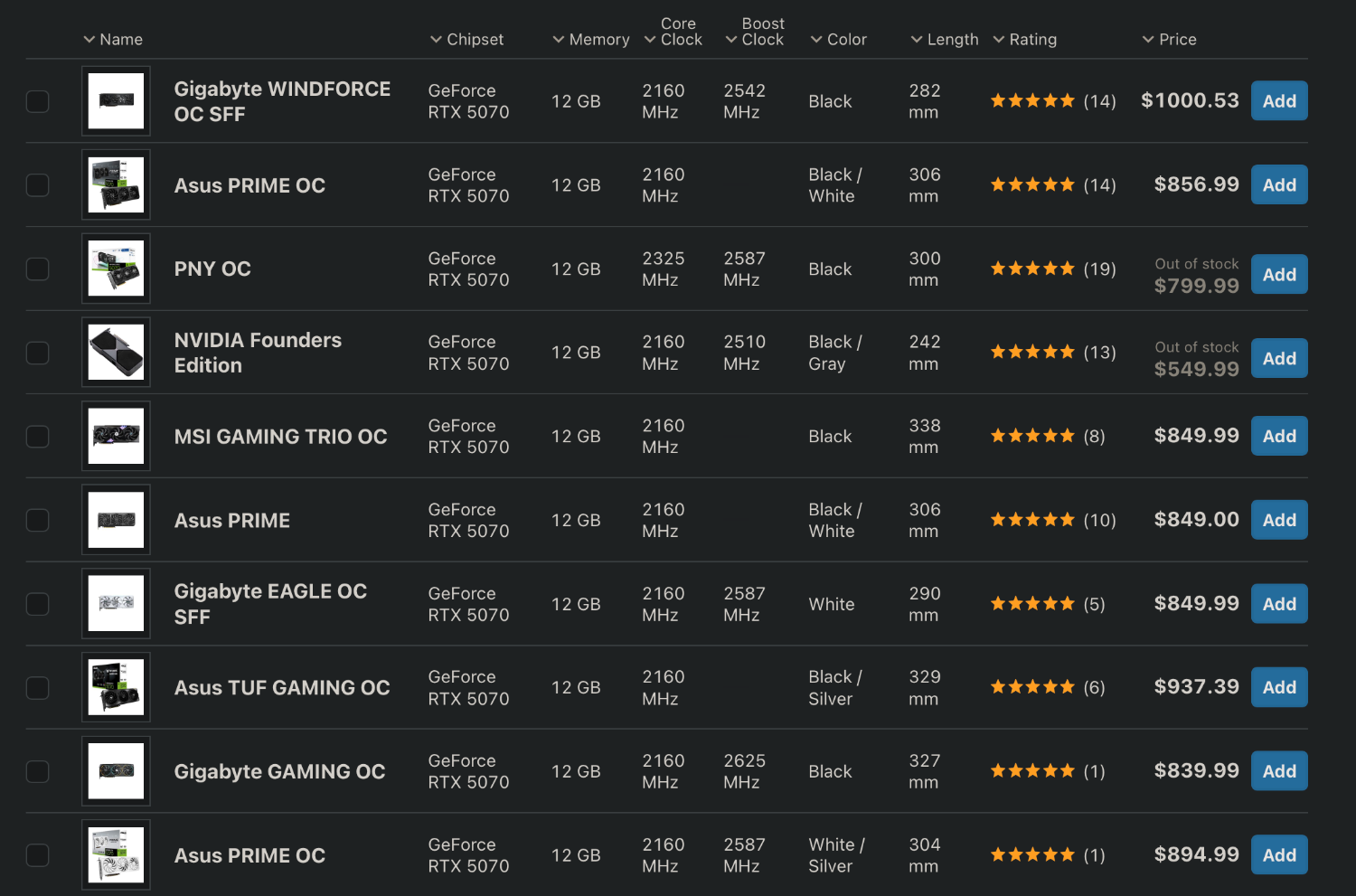Check the MSI GAMING TRIO OC box
Screen dimensions: 1356x896
point(37,437)
